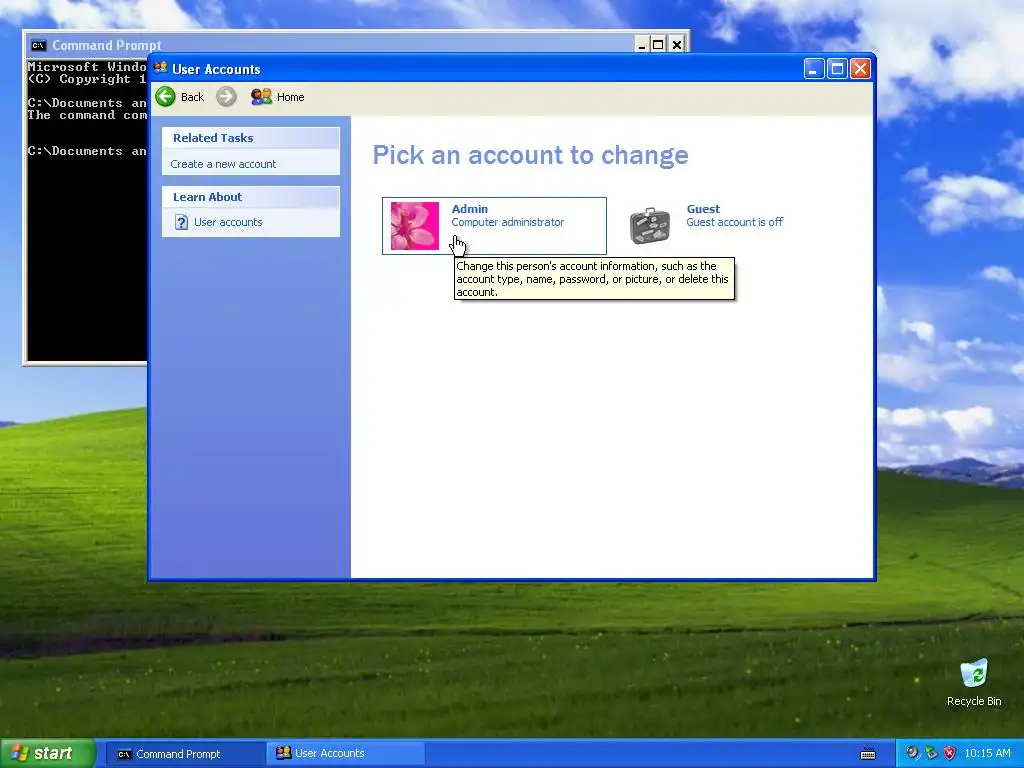The width and height of the screenshot is (1024, 768).
Task: Switch to Command Prompt taskbar button
Action: click(185, 754)
